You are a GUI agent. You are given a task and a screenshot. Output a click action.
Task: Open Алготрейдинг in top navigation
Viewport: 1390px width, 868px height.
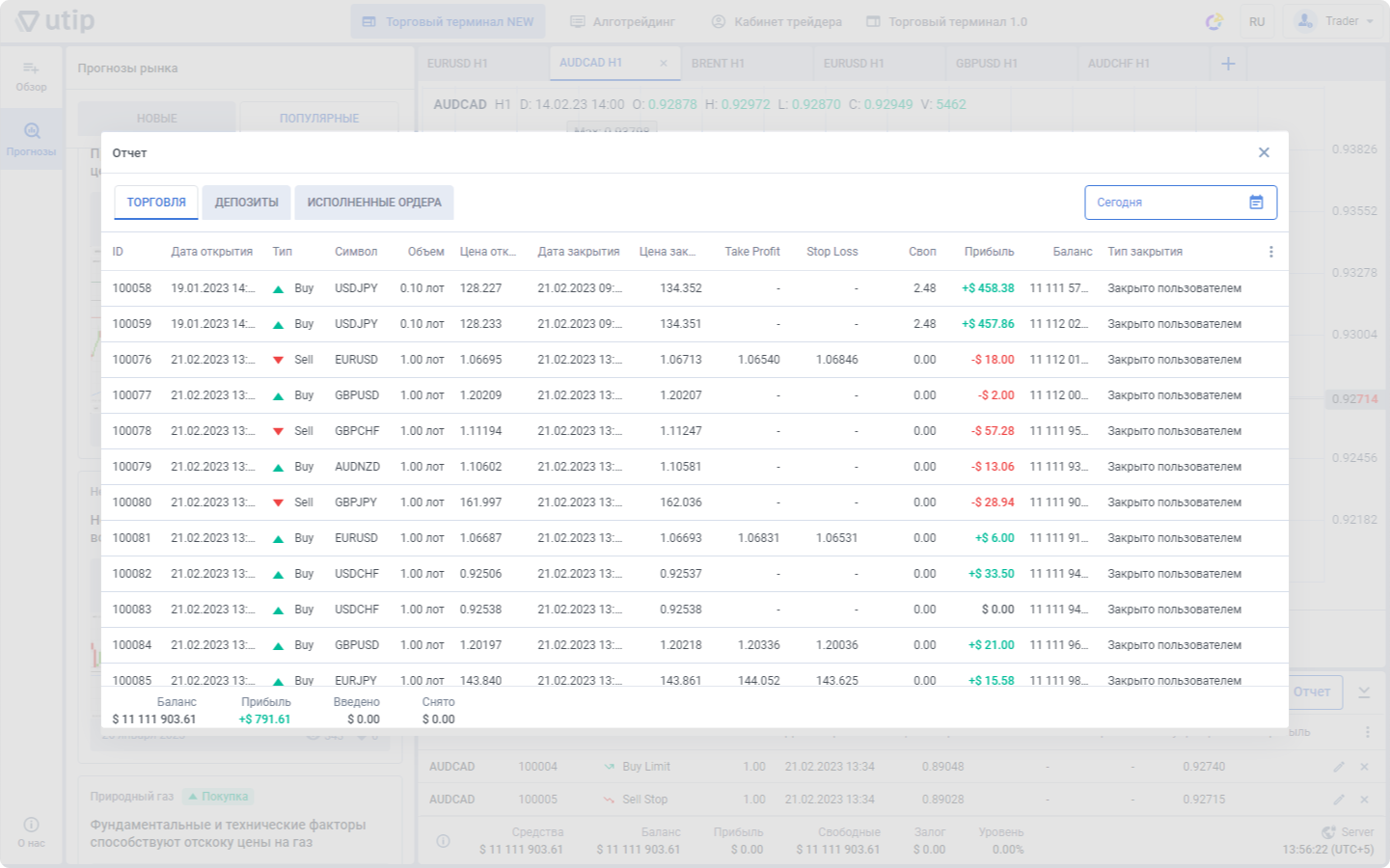(x=622, y=21)
